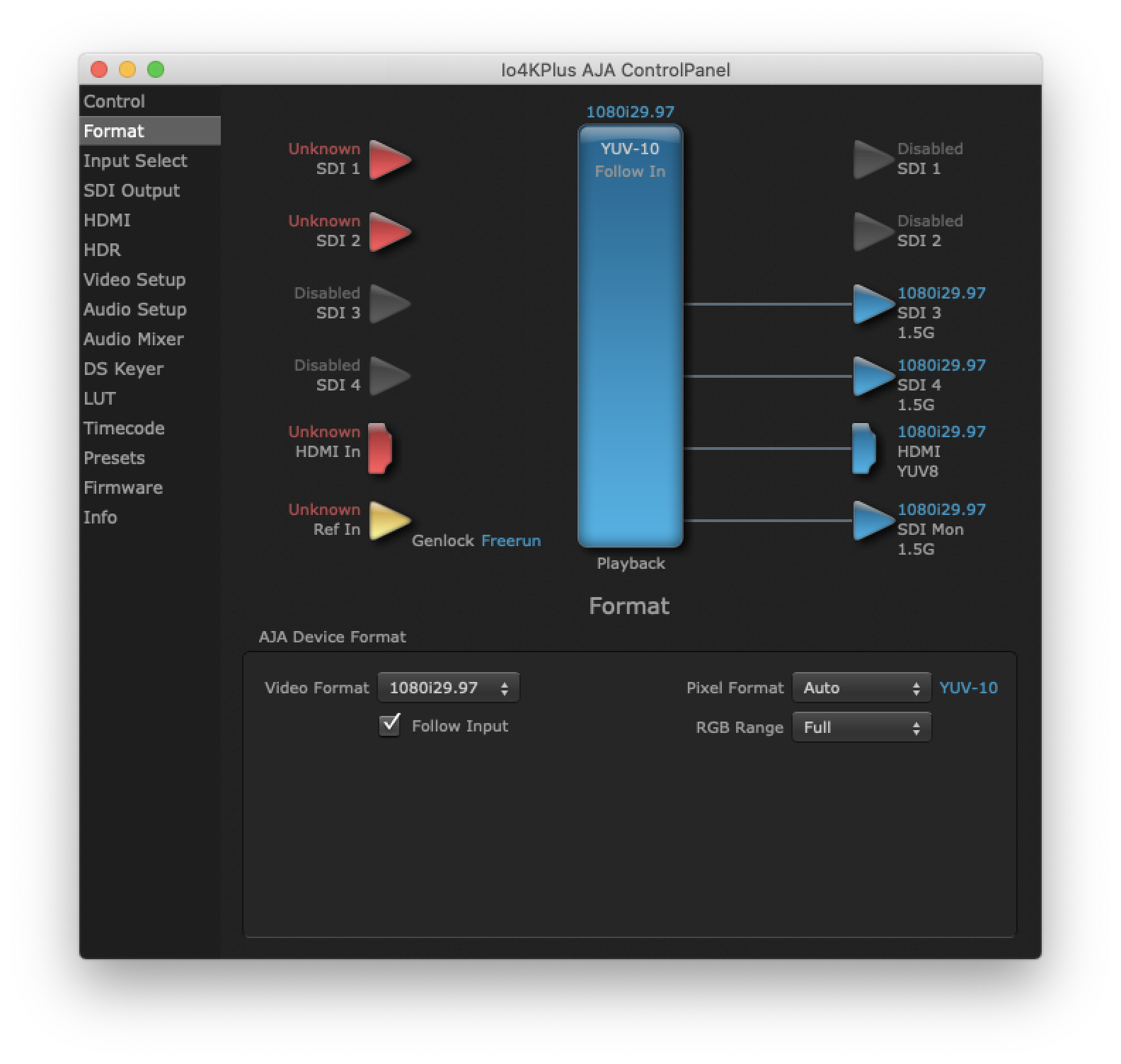Expand the Pixel Format dropdown
Image resolution: width=1121 pixels, height=1064 pixels.
click(861, 688)
